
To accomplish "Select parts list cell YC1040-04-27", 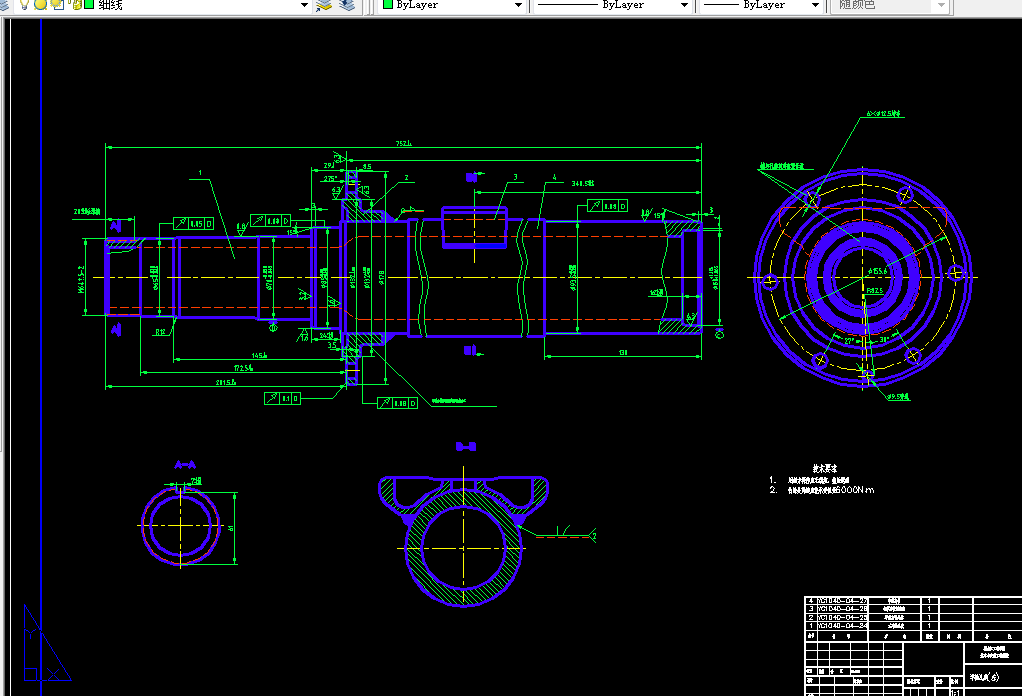I will [842, 600].
